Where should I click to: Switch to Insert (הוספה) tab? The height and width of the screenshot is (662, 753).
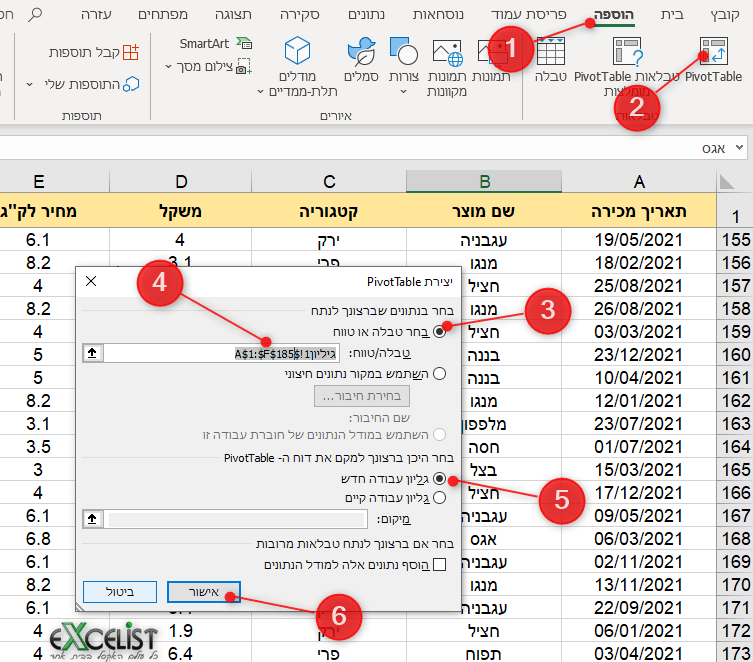[x=614, y=15]
